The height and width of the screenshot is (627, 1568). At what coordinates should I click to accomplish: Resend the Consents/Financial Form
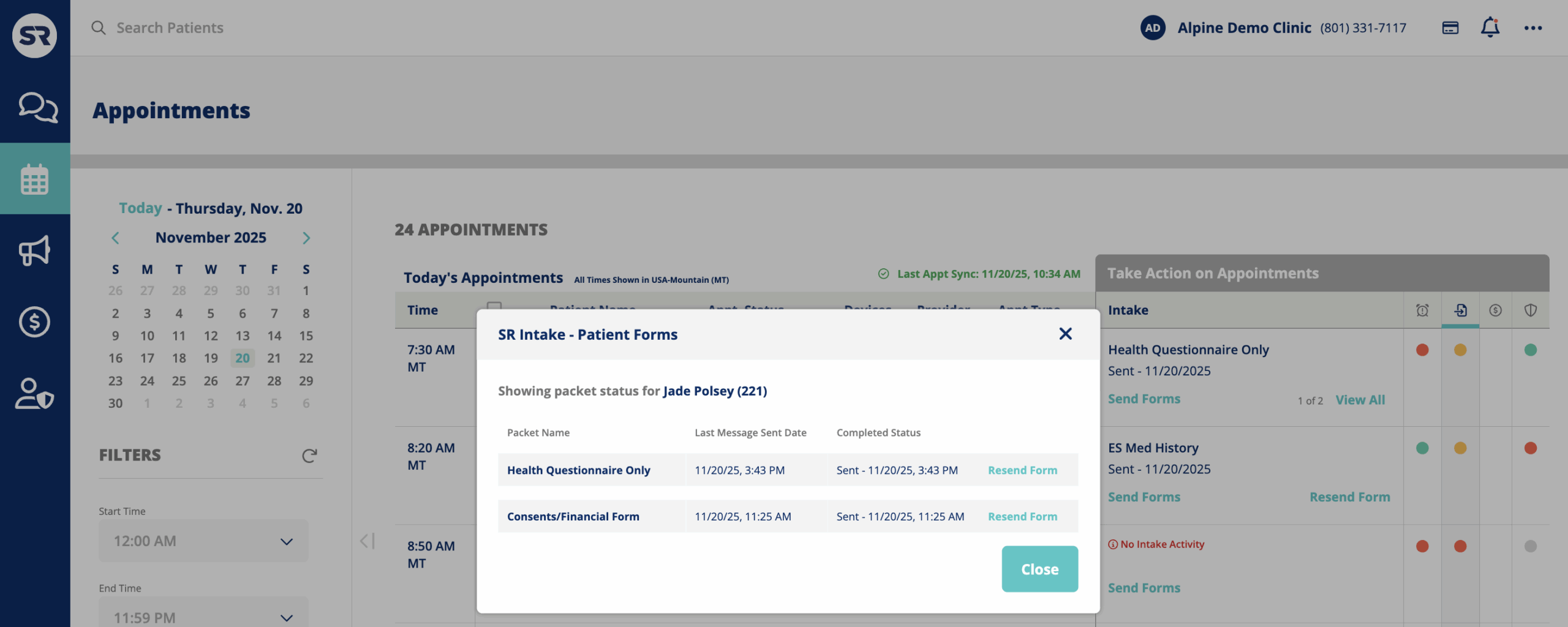pos(1022,516)
